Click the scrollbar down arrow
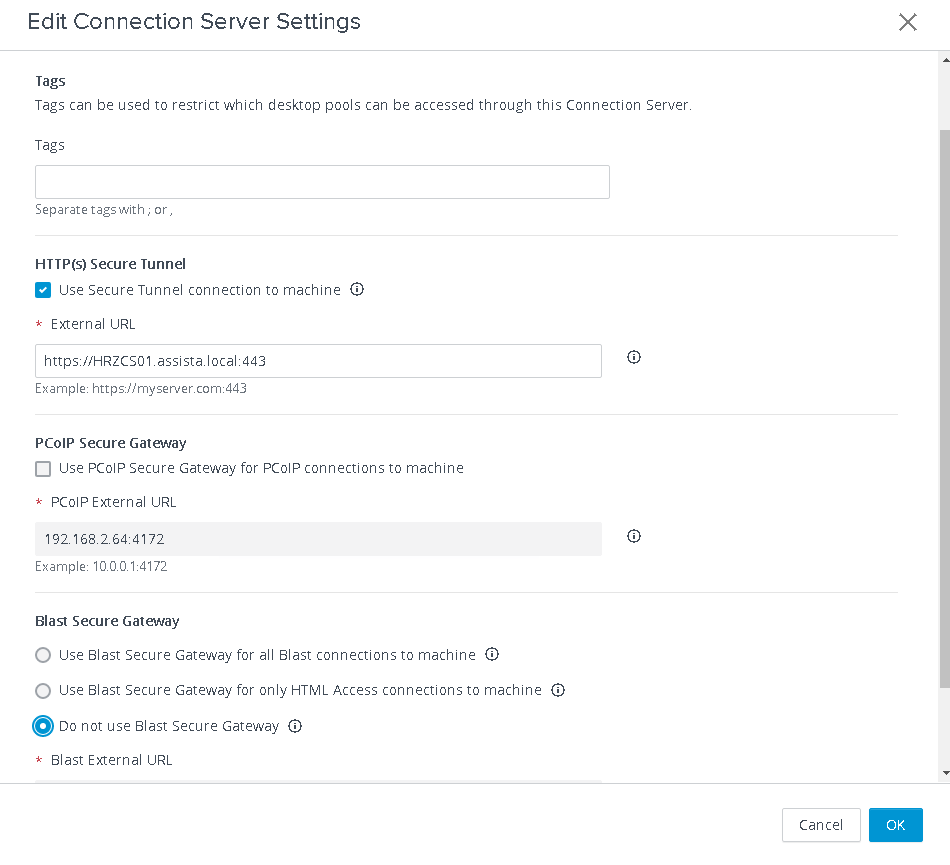The height and width of the screenshot is (865, 950). tap(945, 773)
